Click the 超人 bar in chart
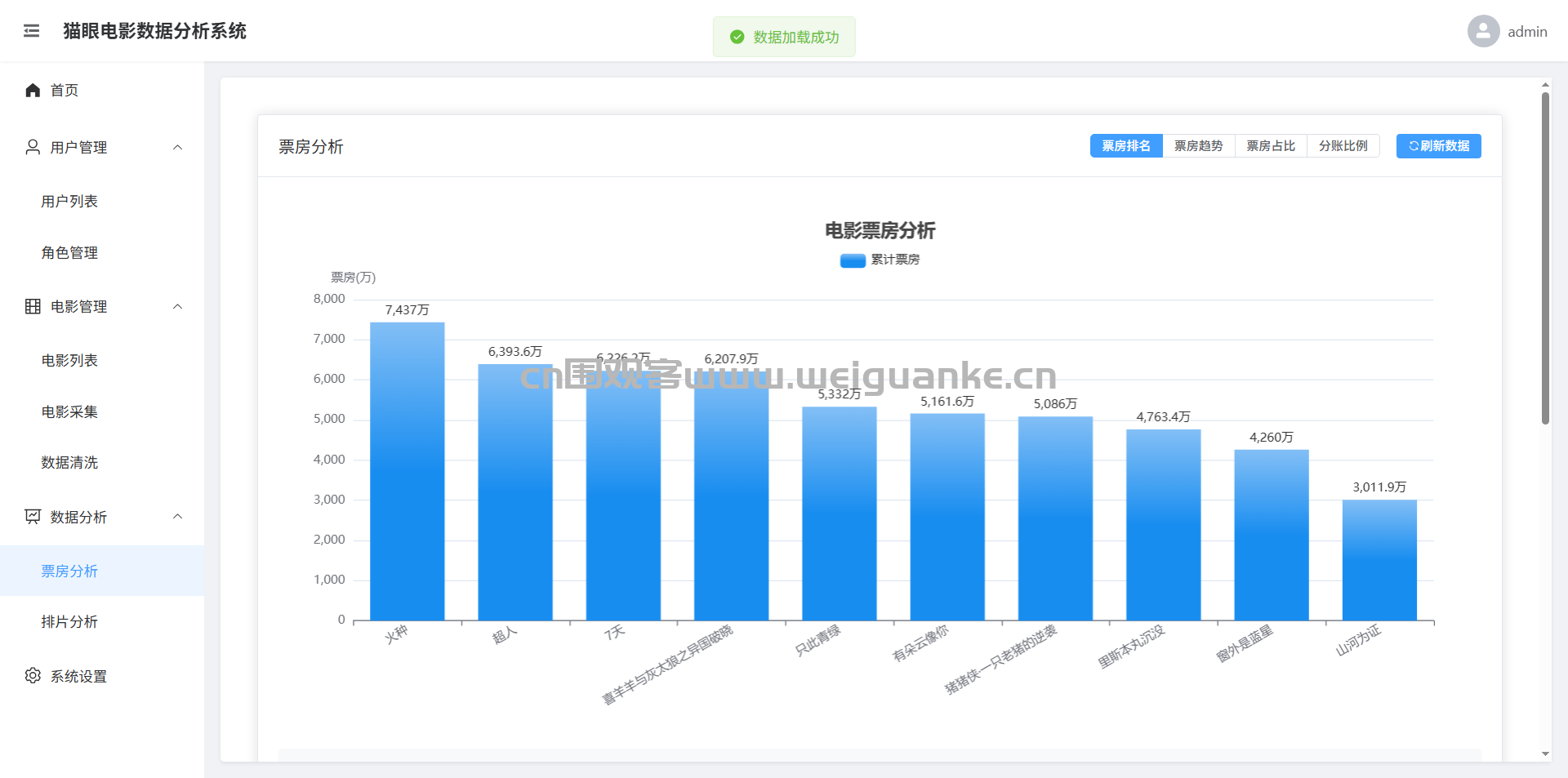Viewport: 1568px width, 778px height. (x=515, y=492)
